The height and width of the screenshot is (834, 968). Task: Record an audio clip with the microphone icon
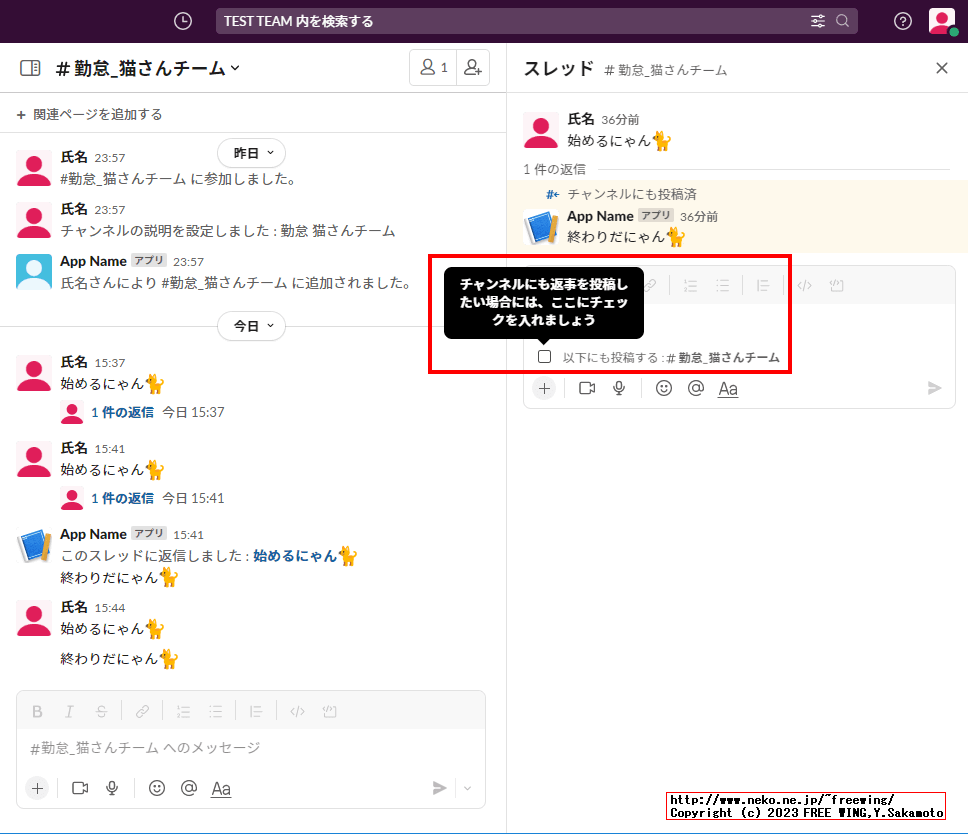(x=112, y=788)
